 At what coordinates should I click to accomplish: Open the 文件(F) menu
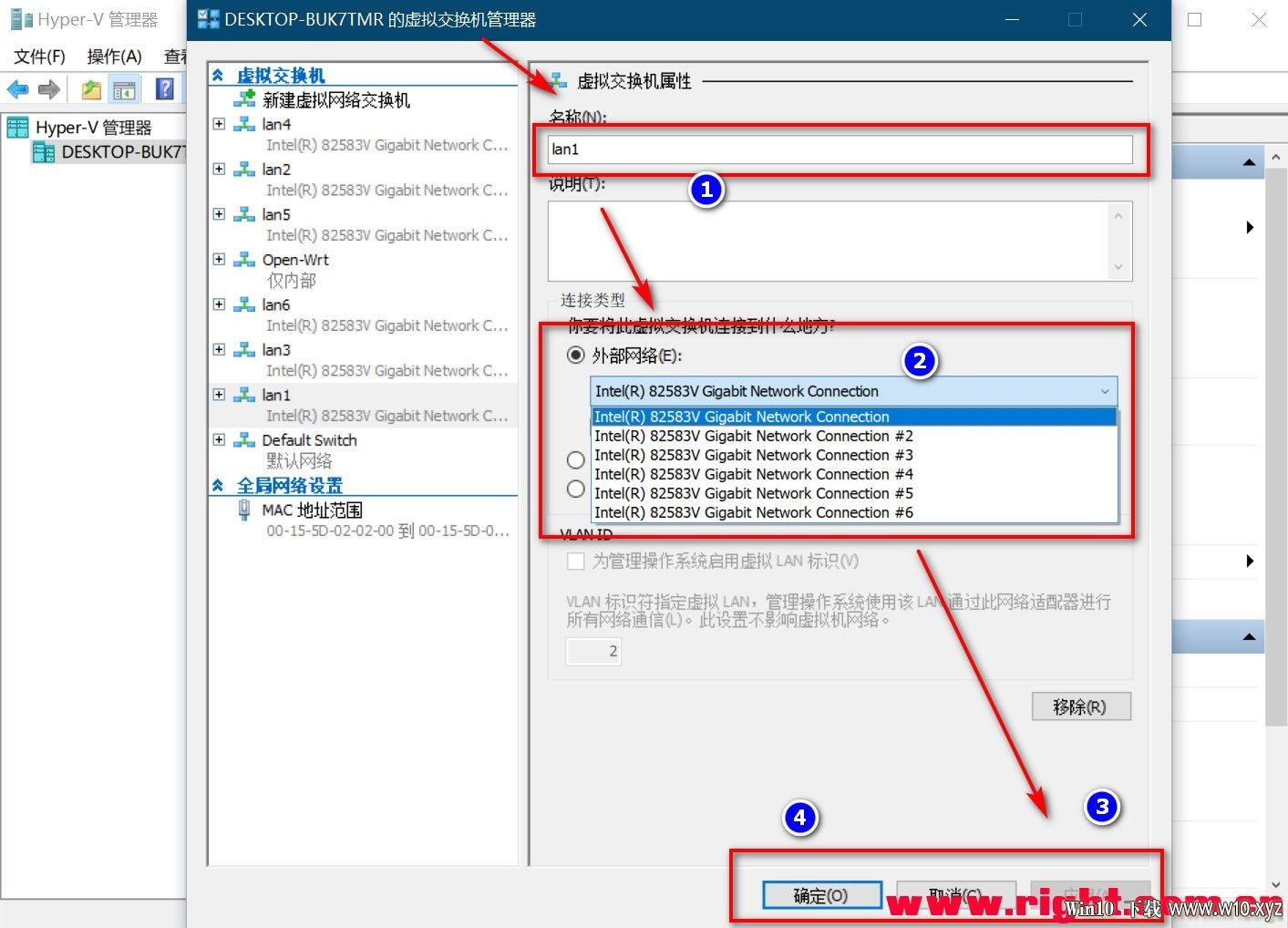point(39,57)
